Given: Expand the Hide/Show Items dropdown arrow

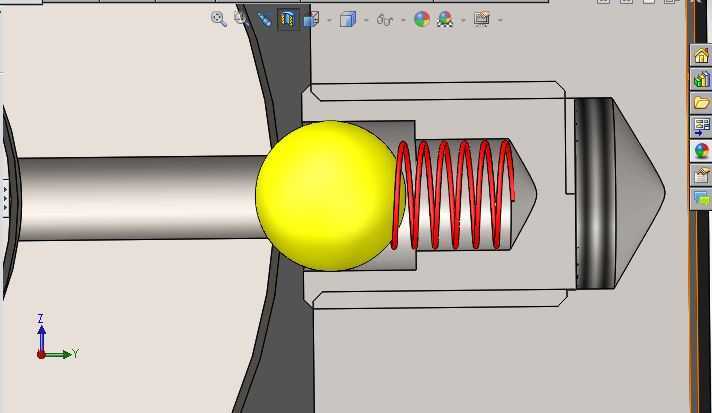Looking at the screenshot, I should 403,20.
